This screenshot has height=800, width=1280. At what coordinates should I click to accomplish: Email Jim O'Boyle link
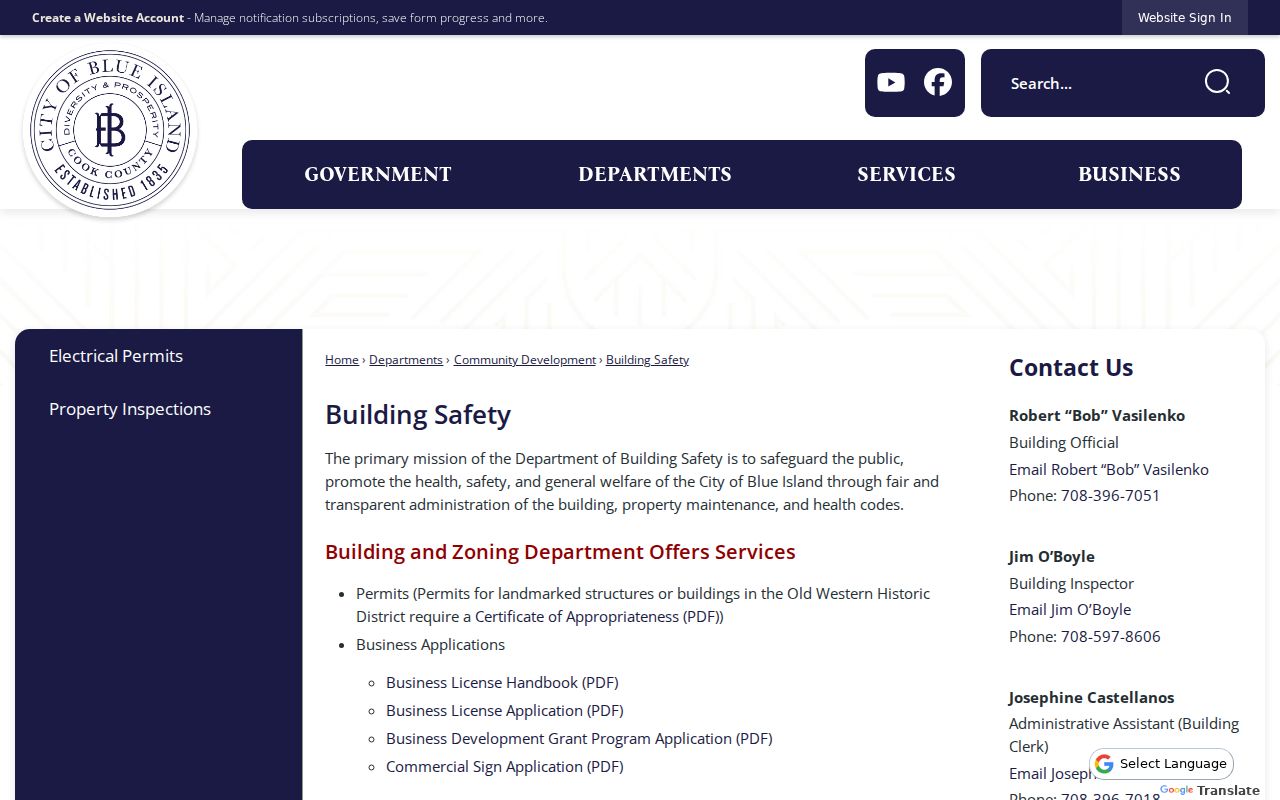pos(1070,610)
